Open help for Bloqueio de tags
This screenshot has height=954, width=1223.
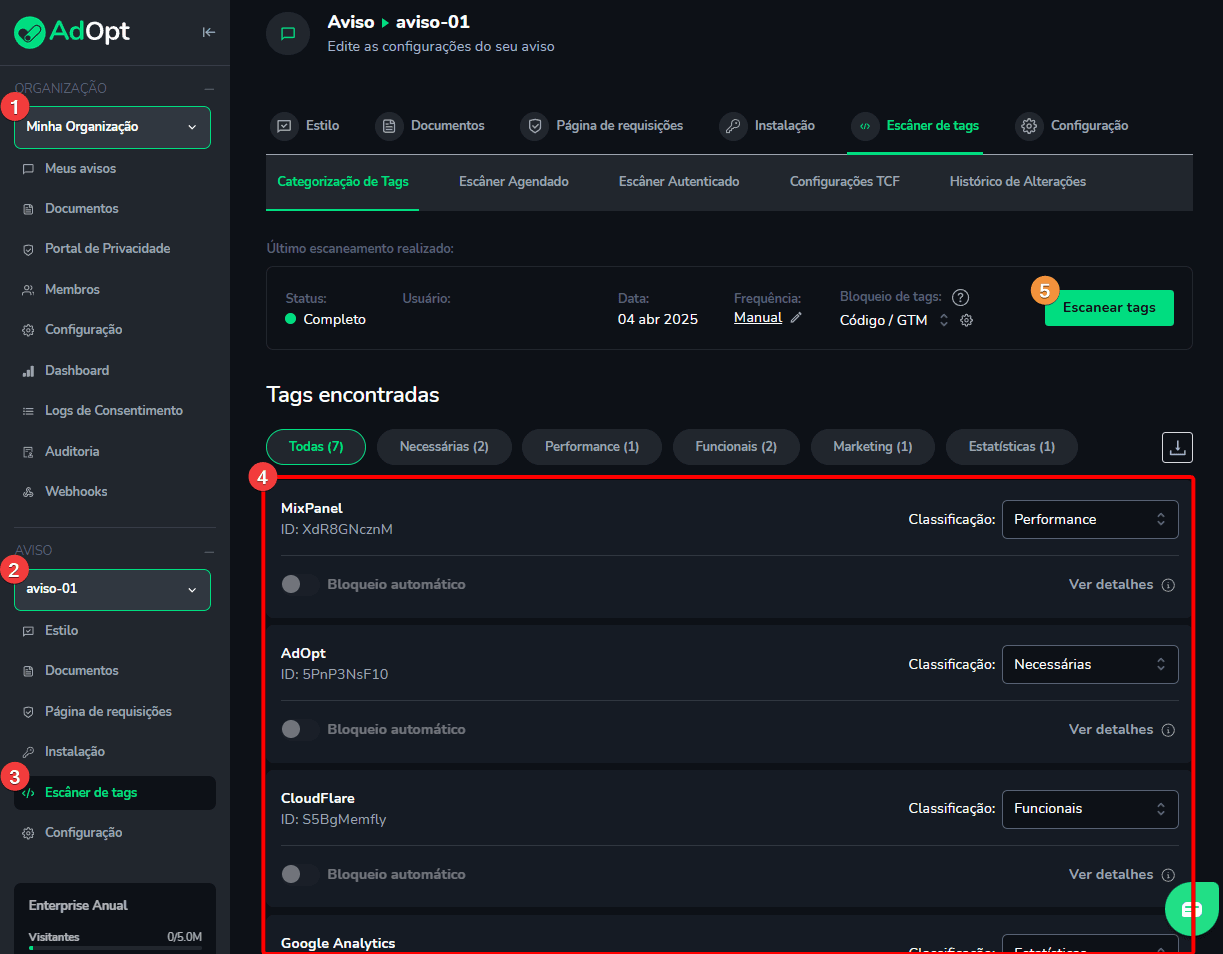960,297
